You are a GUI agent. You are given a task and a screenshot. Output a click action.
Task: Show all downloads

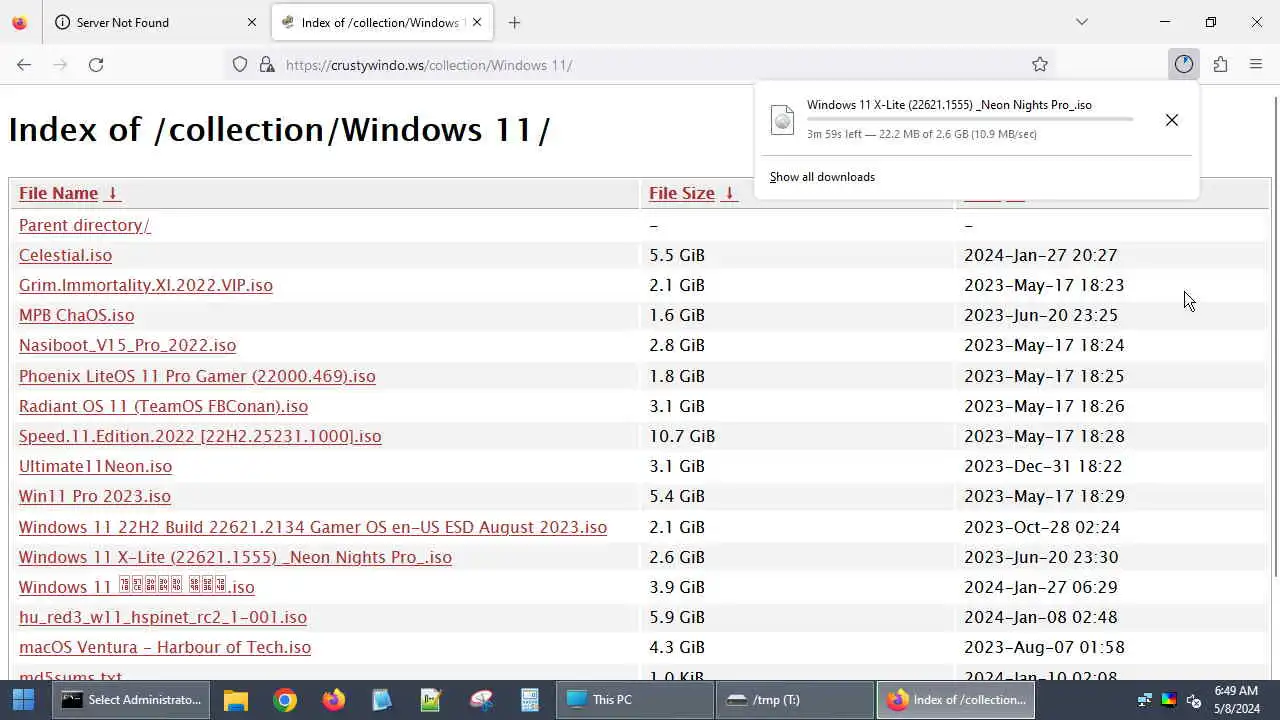coord(822,177)
